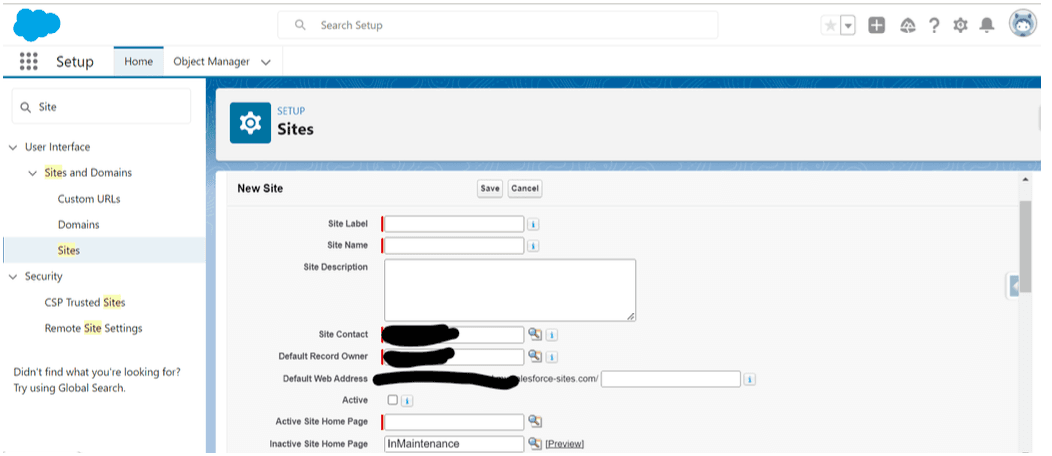Enable the Active checkbox
The width and height of the screenshot is (1052, 456).
point(392,400)
